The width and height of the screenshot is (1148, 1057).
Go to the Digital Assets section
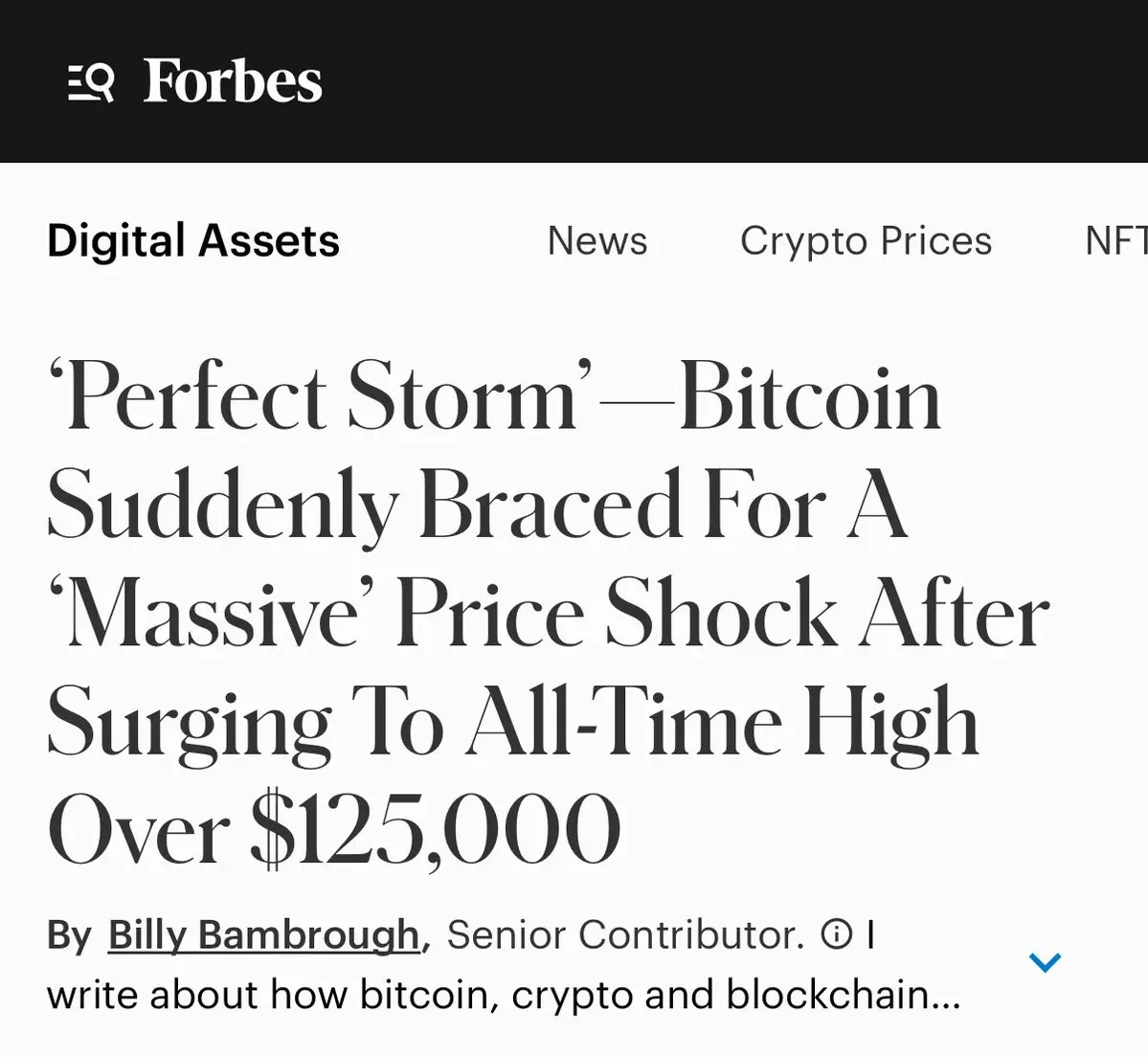tap(193, 241)
